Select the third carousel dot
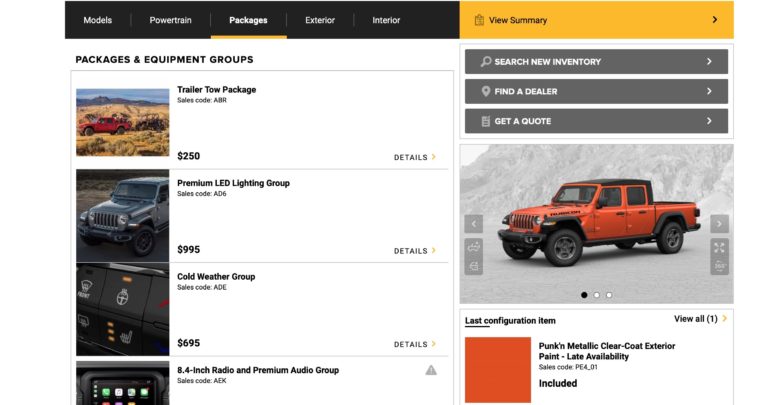This screenshot has width=780, height=405. [609, 295]
